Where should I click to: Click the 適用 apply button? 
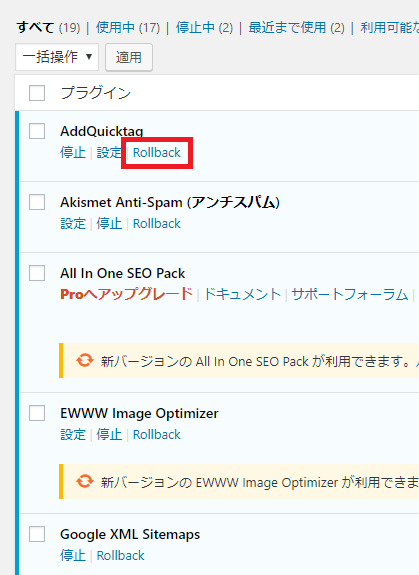coord(129,57)
